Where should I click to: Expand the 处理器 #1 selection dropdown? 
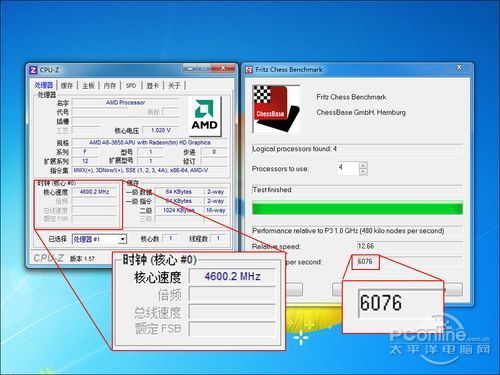point(123,239)
